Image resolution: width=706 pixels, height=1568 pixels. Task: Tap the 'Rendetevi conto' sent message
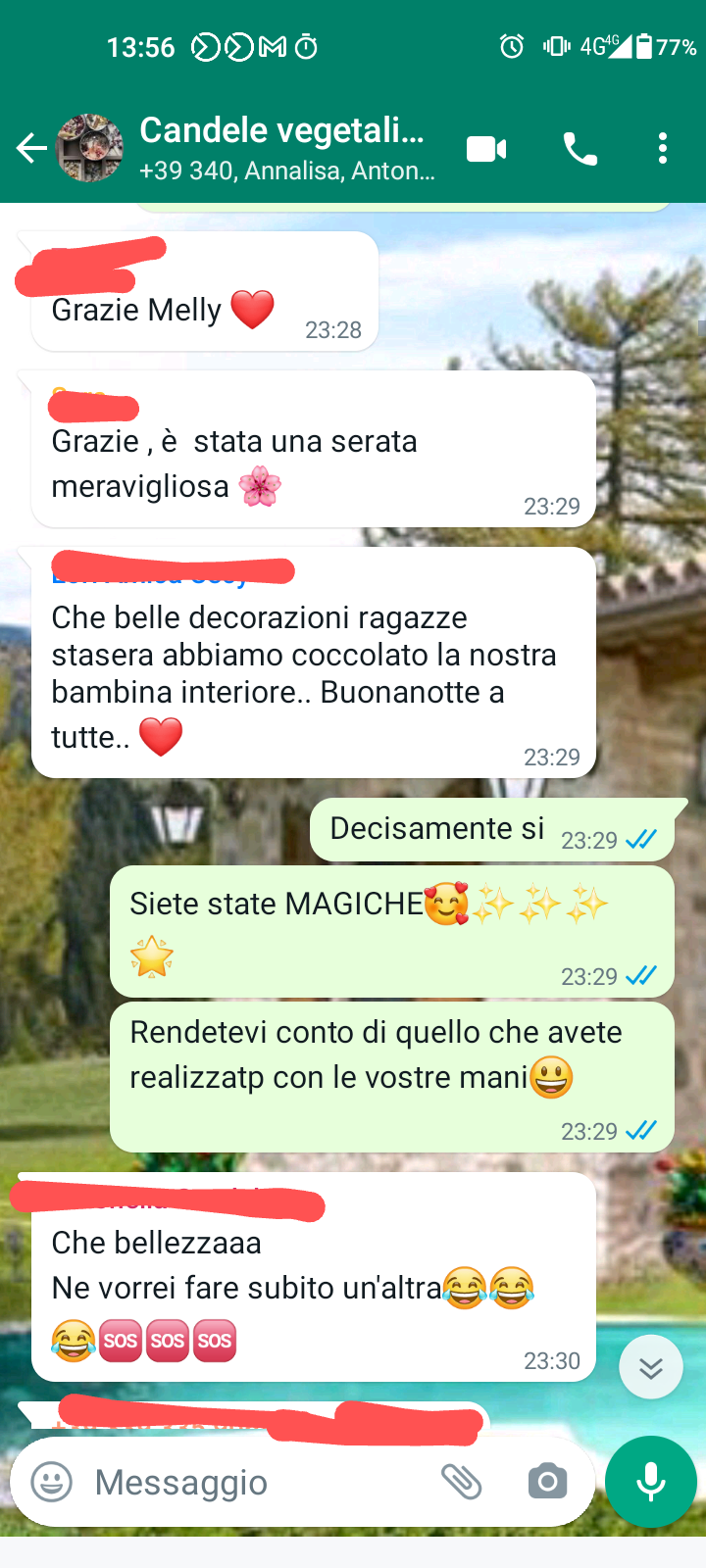point(392,1077)
